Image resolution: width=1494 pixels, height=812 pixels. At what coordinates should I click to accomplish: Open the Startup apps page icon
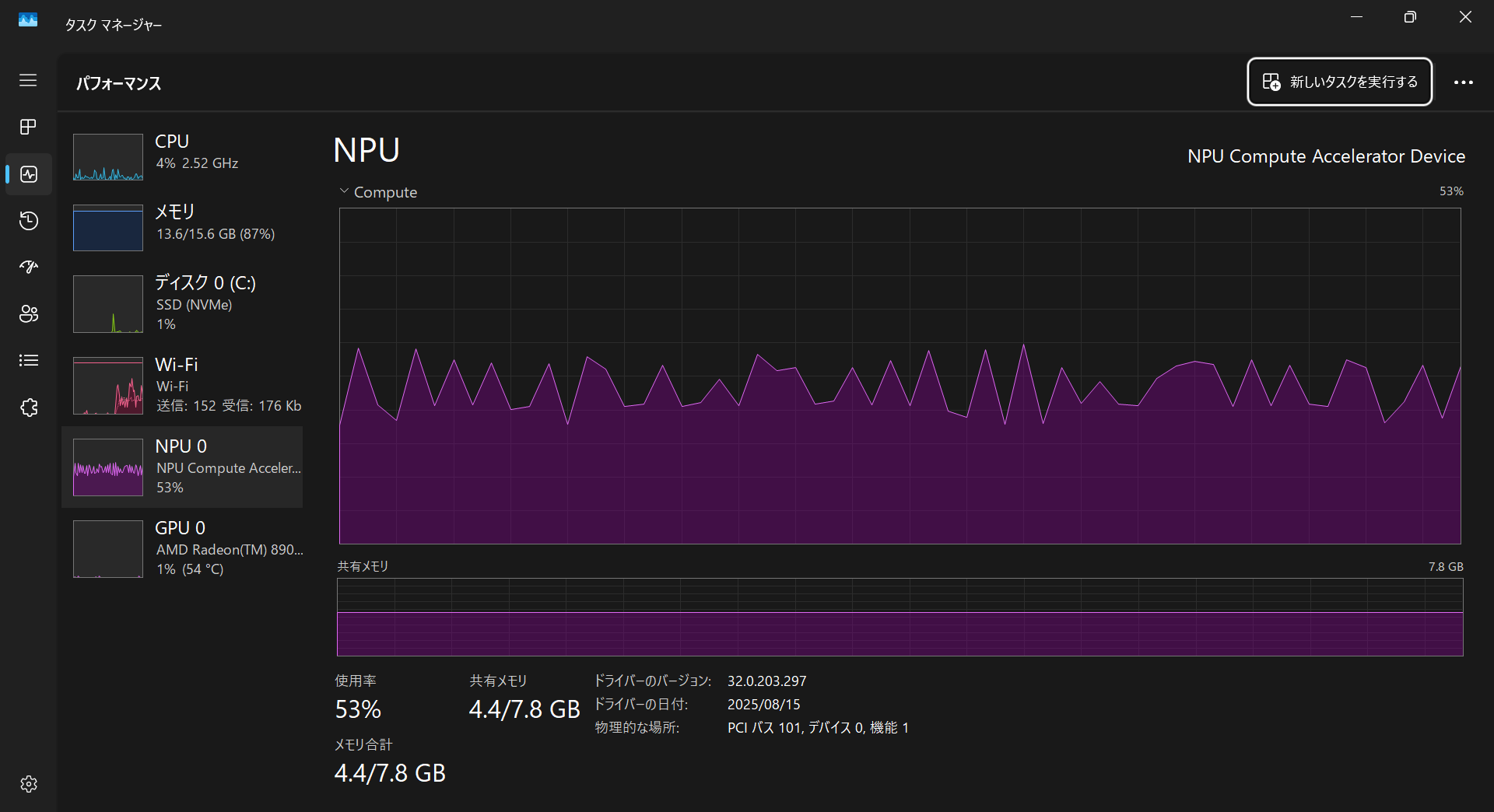[28, 268]
